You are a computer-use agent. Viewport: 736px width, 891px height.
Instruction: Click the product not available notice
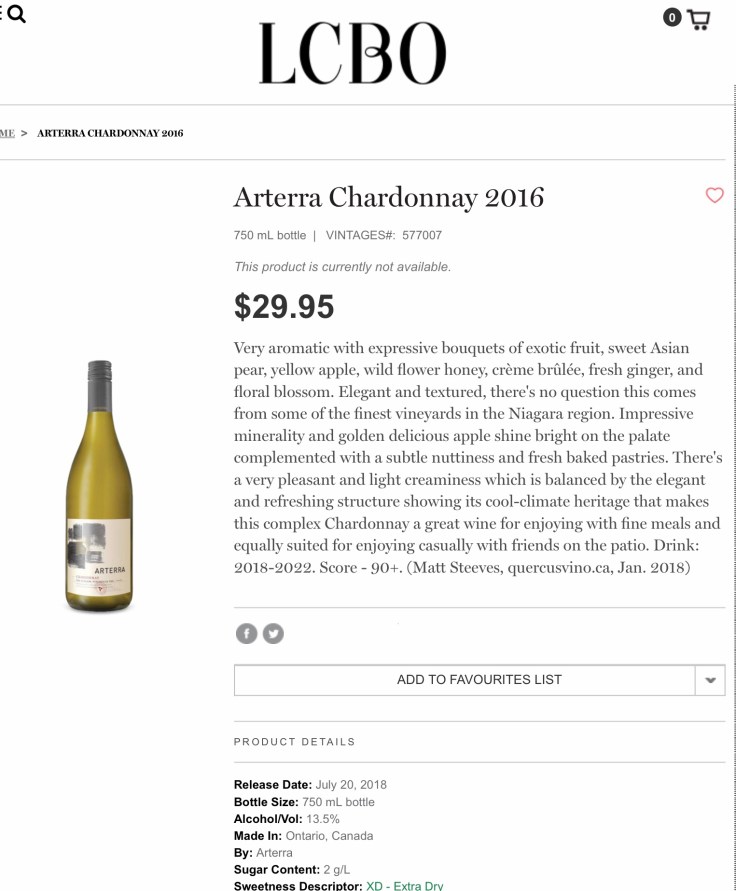coord(342,267)
